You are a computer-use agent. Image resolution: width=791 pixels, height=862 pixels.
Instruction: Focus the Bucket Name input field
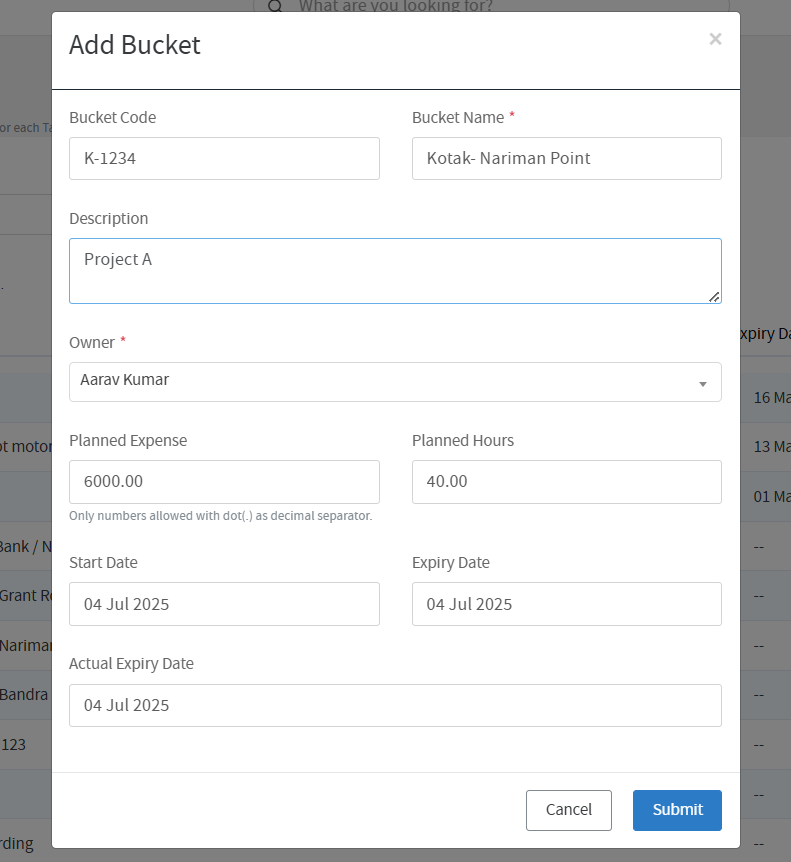pos(566,158)
